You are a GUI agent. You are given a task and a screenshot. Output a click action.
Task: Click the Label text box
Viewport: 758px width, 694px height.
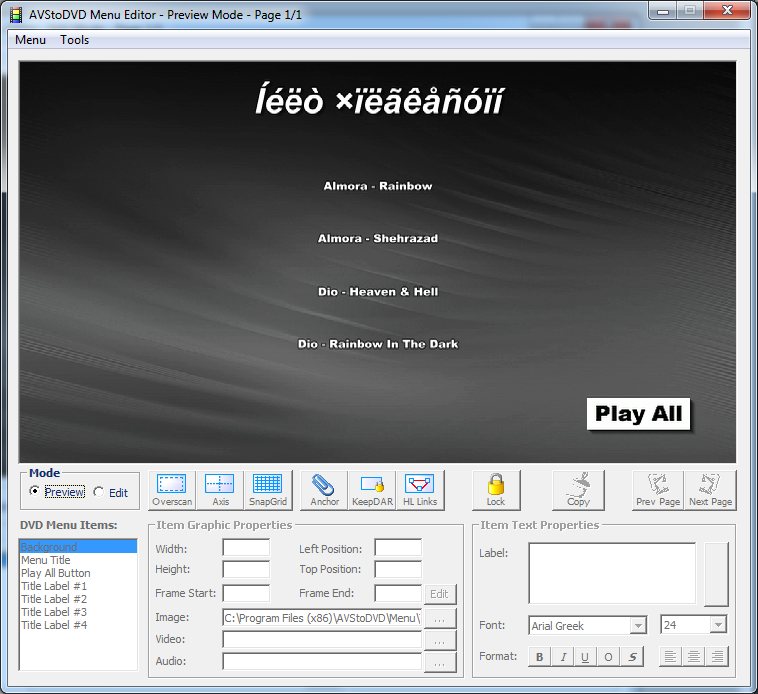click(612, 573)
